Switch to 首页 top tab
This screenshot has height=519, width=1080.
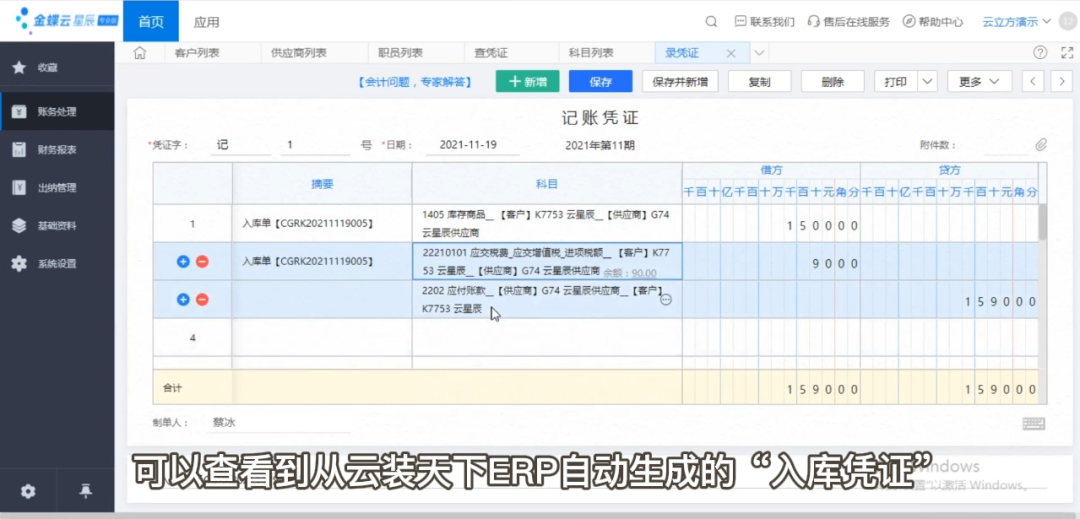point(151,21)
